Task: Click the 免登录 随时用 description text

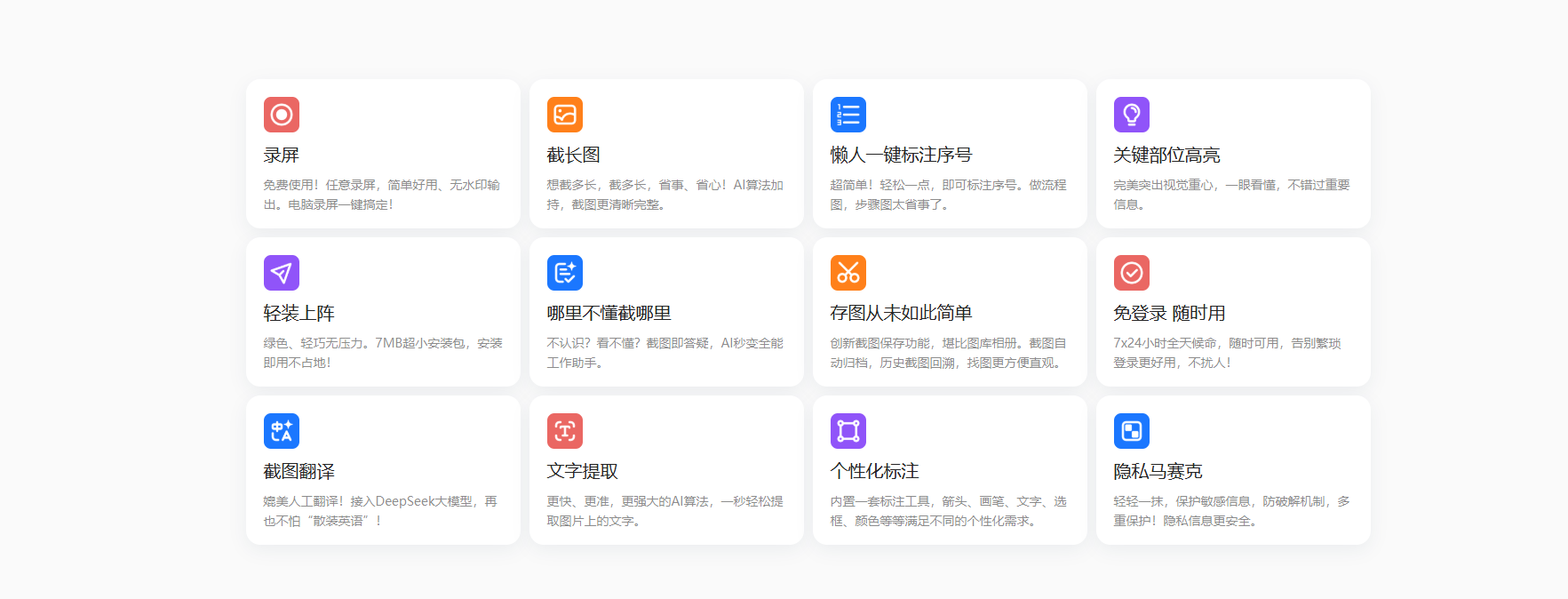Action: click(x=1226, y=353)
